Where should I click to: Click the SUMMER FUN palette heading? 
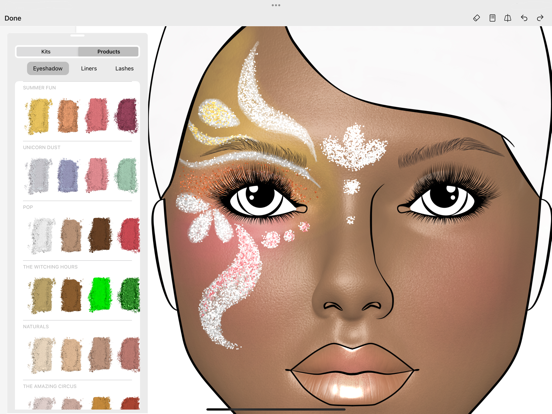39,88
